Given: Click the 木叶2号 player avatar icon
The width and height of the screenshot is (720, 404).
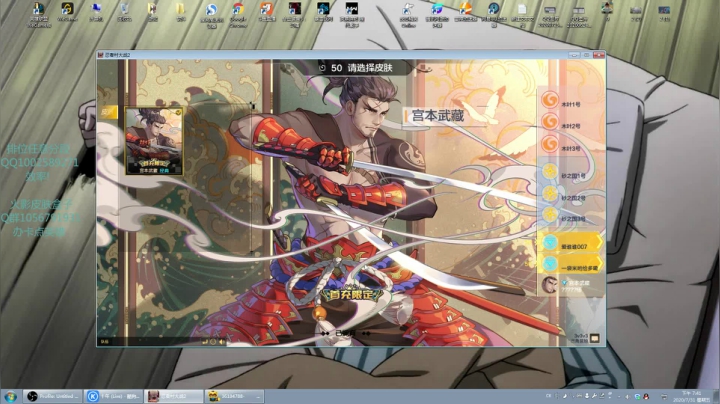Looking at the screenshot, I should [549, 122].
